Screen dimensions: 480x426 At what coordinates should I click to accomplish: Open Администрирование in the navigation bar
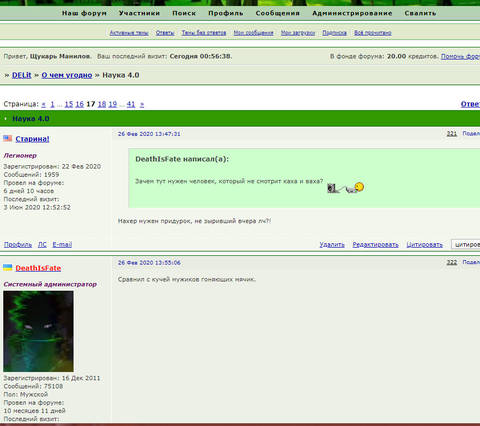tap(352, 13)
